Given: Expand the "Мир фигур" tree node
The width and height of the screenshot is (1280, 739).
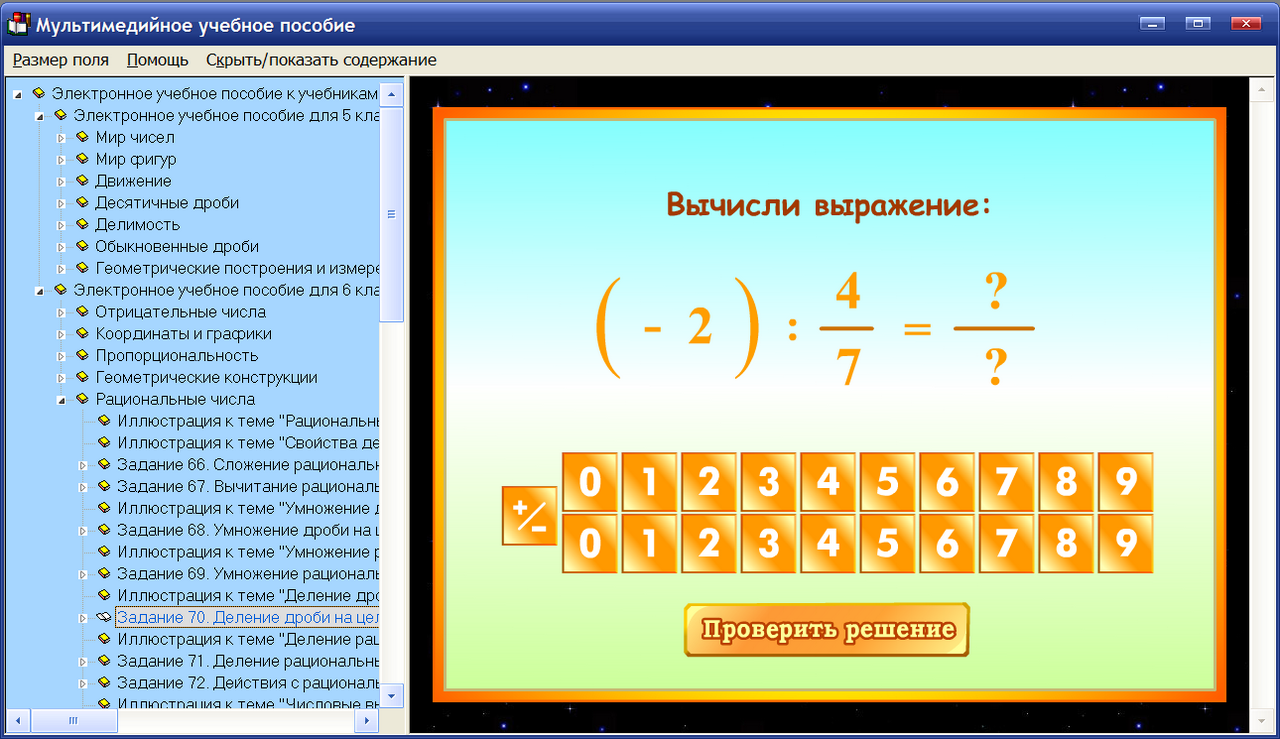Looking at the screenshot, I should point(62,159).
